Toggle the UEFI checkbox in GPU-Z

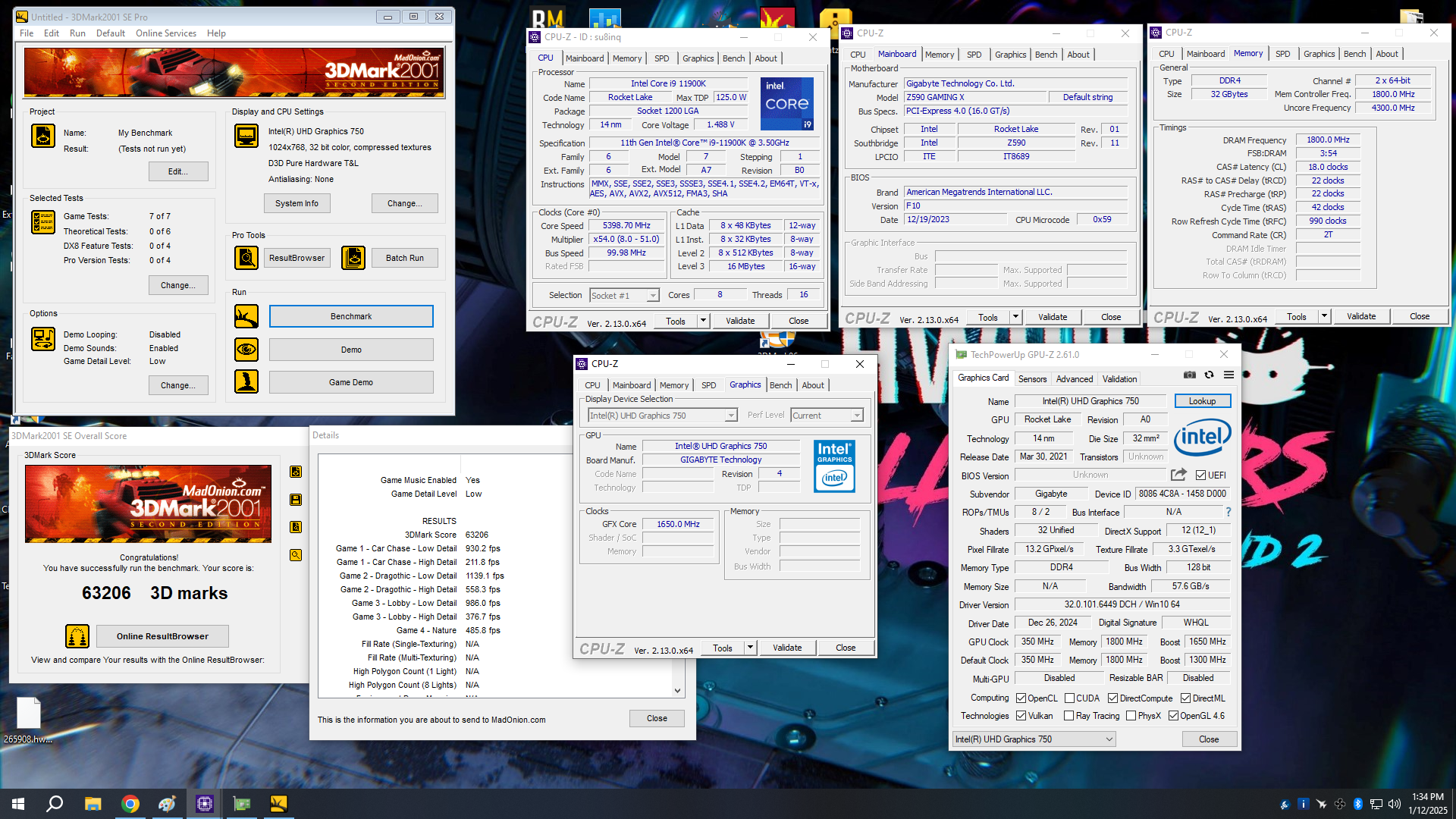[1200, 475]
